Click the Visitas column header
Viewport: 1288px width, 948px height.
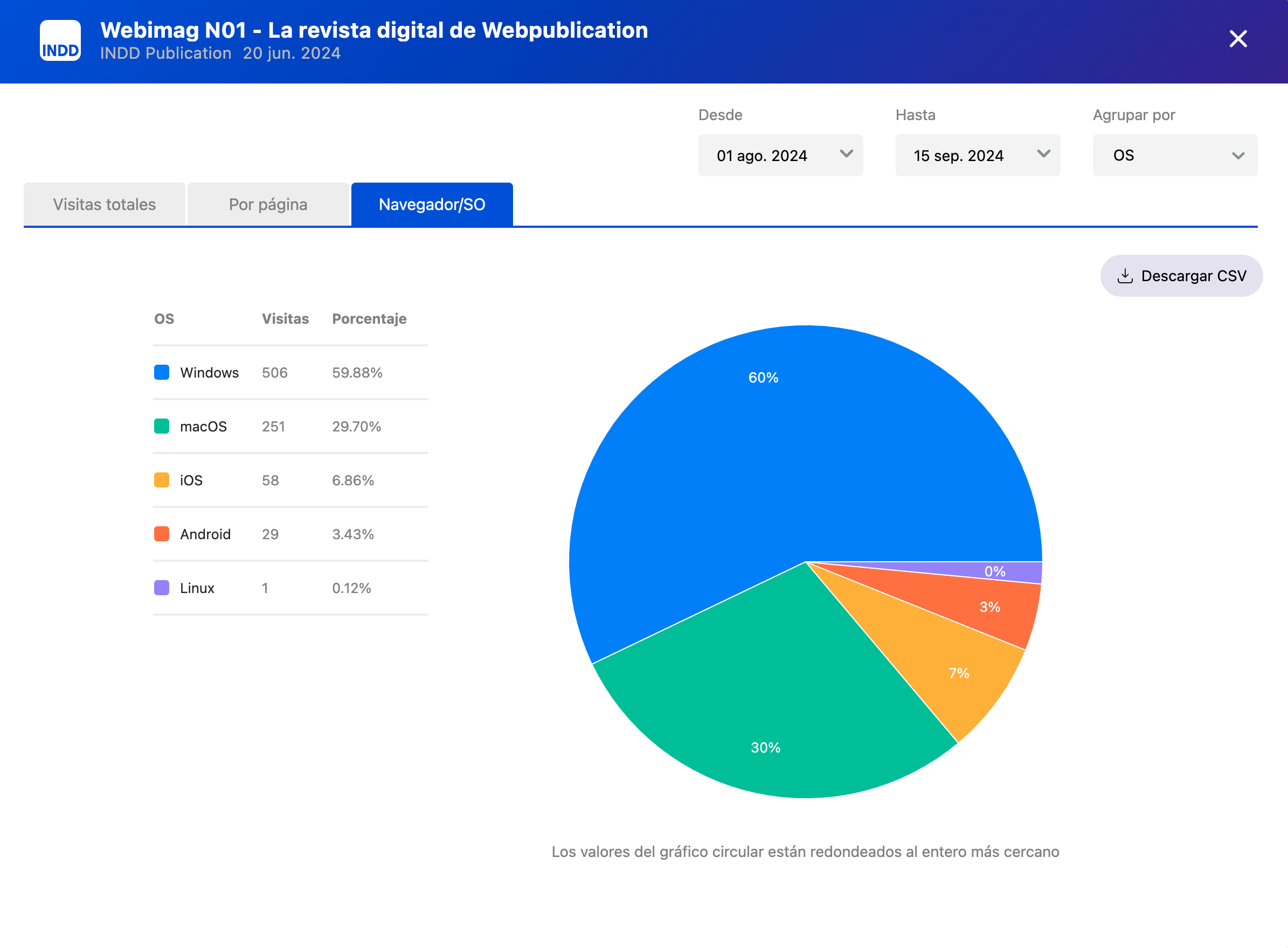(x=285, y=319)
